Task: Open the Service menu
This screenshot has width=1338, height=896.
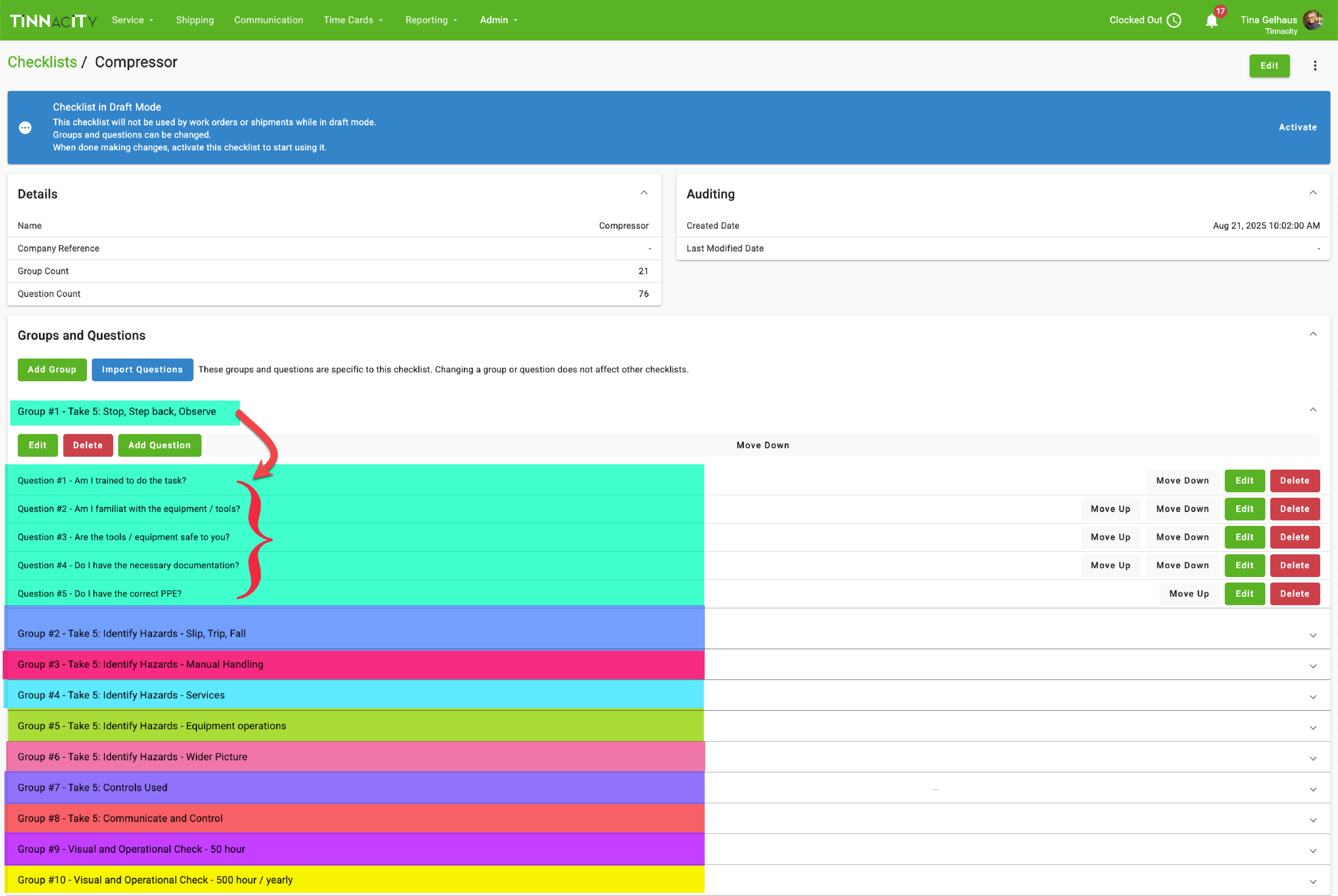Action: (132, 20)
